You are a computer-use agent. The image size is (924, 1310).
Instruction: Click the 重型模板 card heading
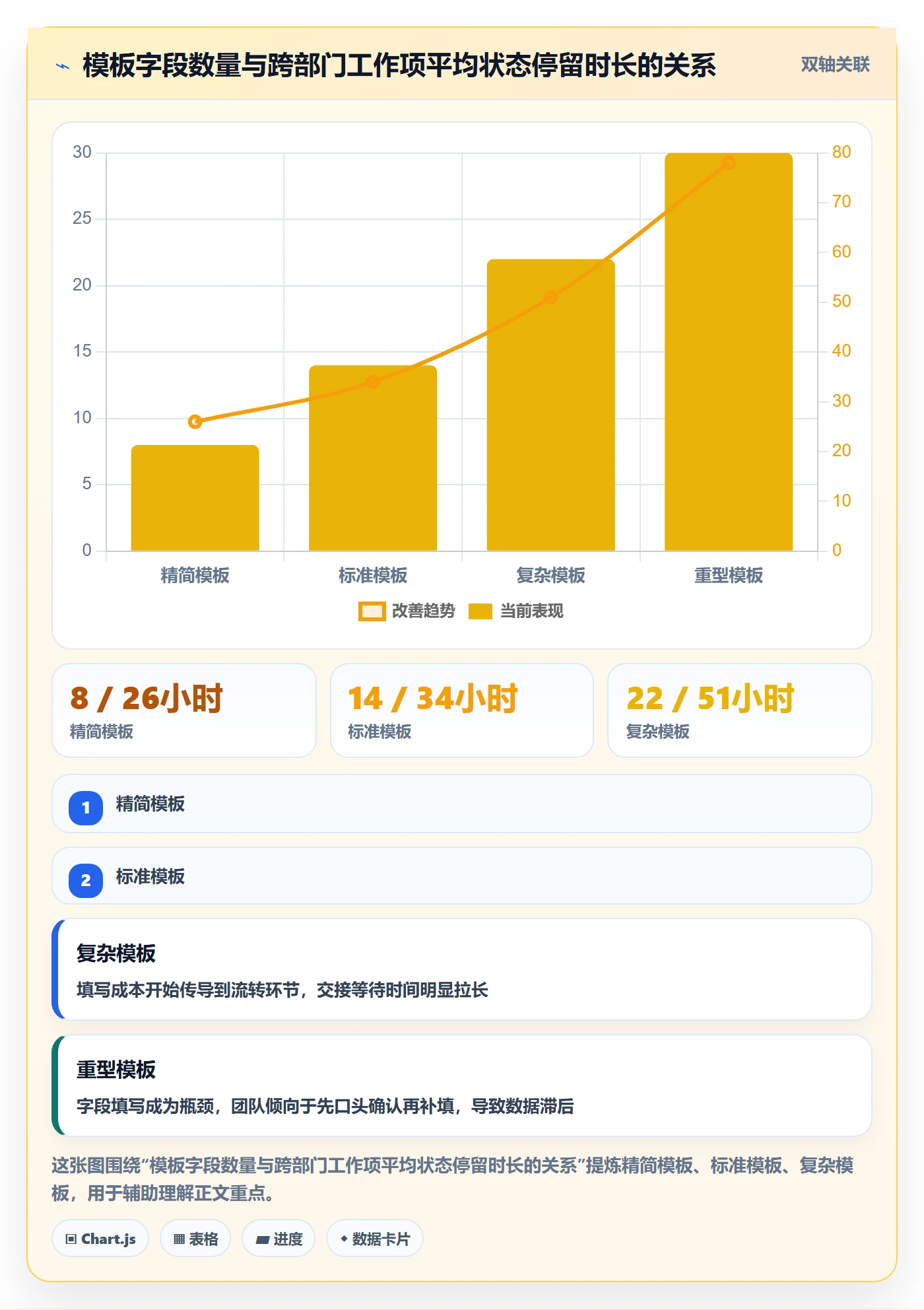pos(116,1070)
